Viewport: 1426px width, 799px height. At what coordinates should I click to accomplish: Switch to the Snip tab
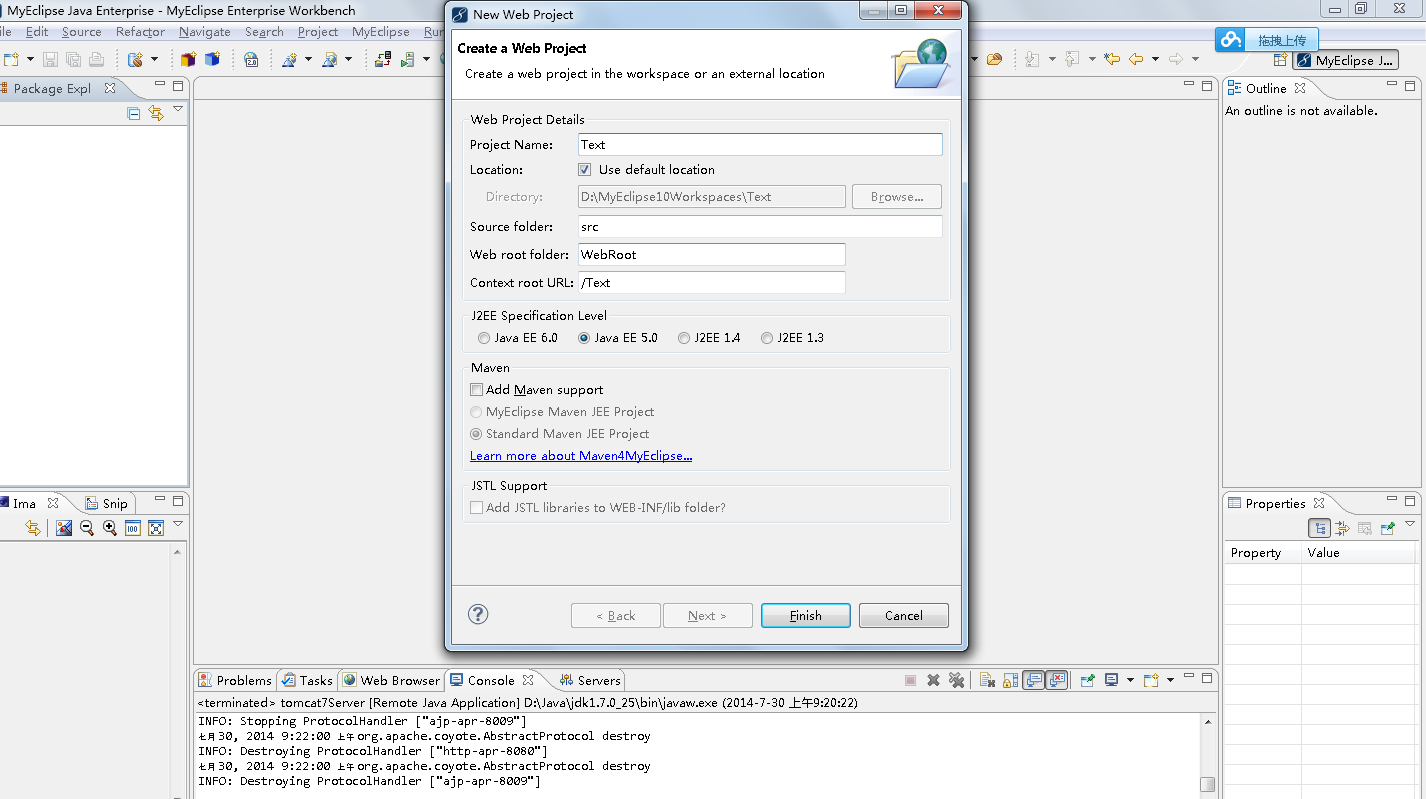[107, 503]
